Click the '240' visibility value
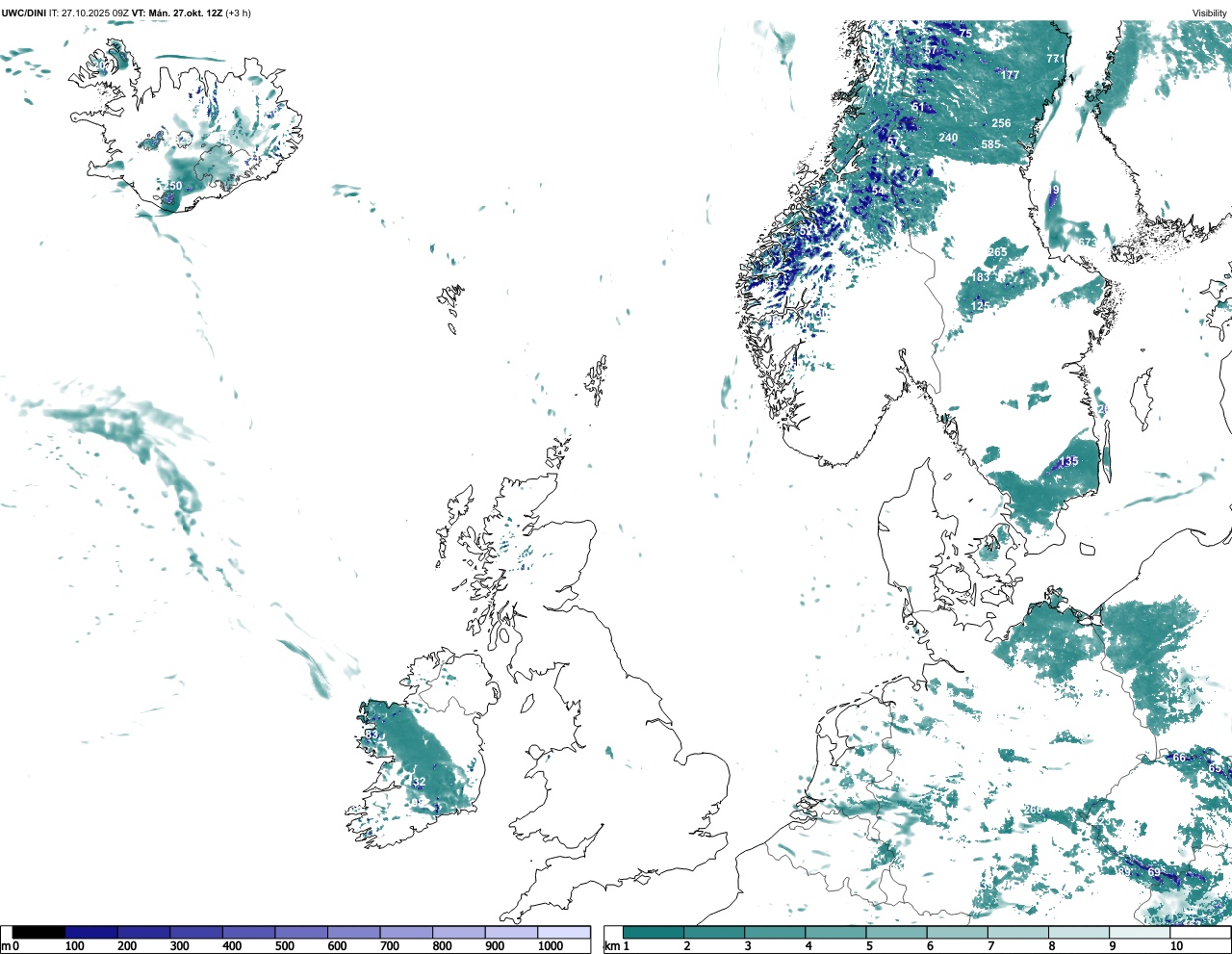The height and width of the screenshot is (954, 1232). click(948, 138)
